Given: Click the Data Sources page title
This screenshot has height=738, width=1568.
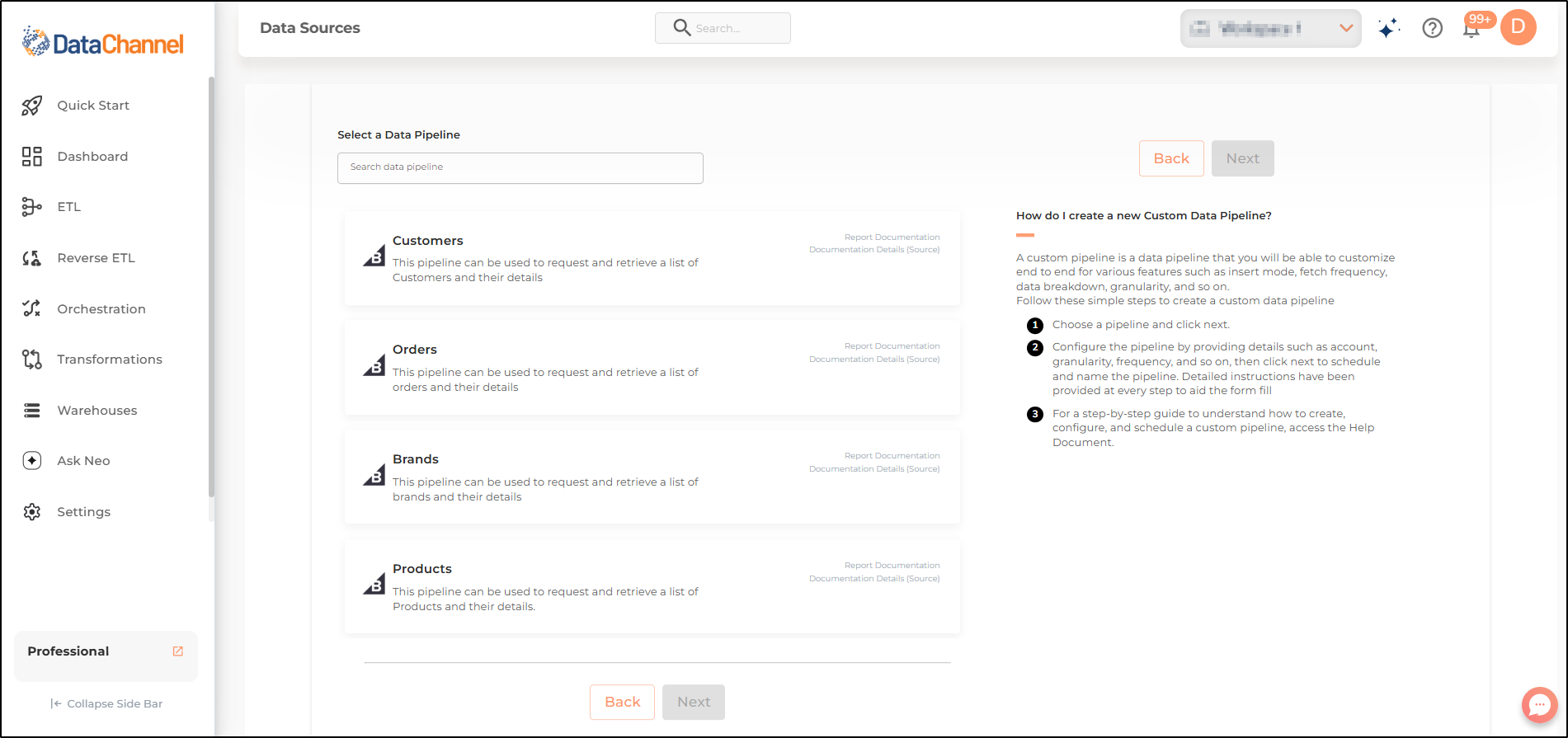Looking at the screenshot, I should pyautogui.click(x=310, y=28).
